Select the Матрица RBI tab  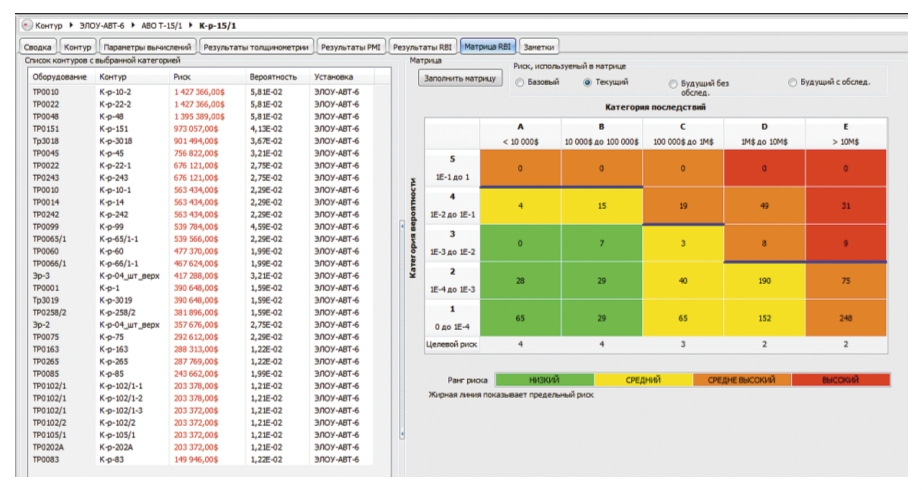(x=487, y=47)
